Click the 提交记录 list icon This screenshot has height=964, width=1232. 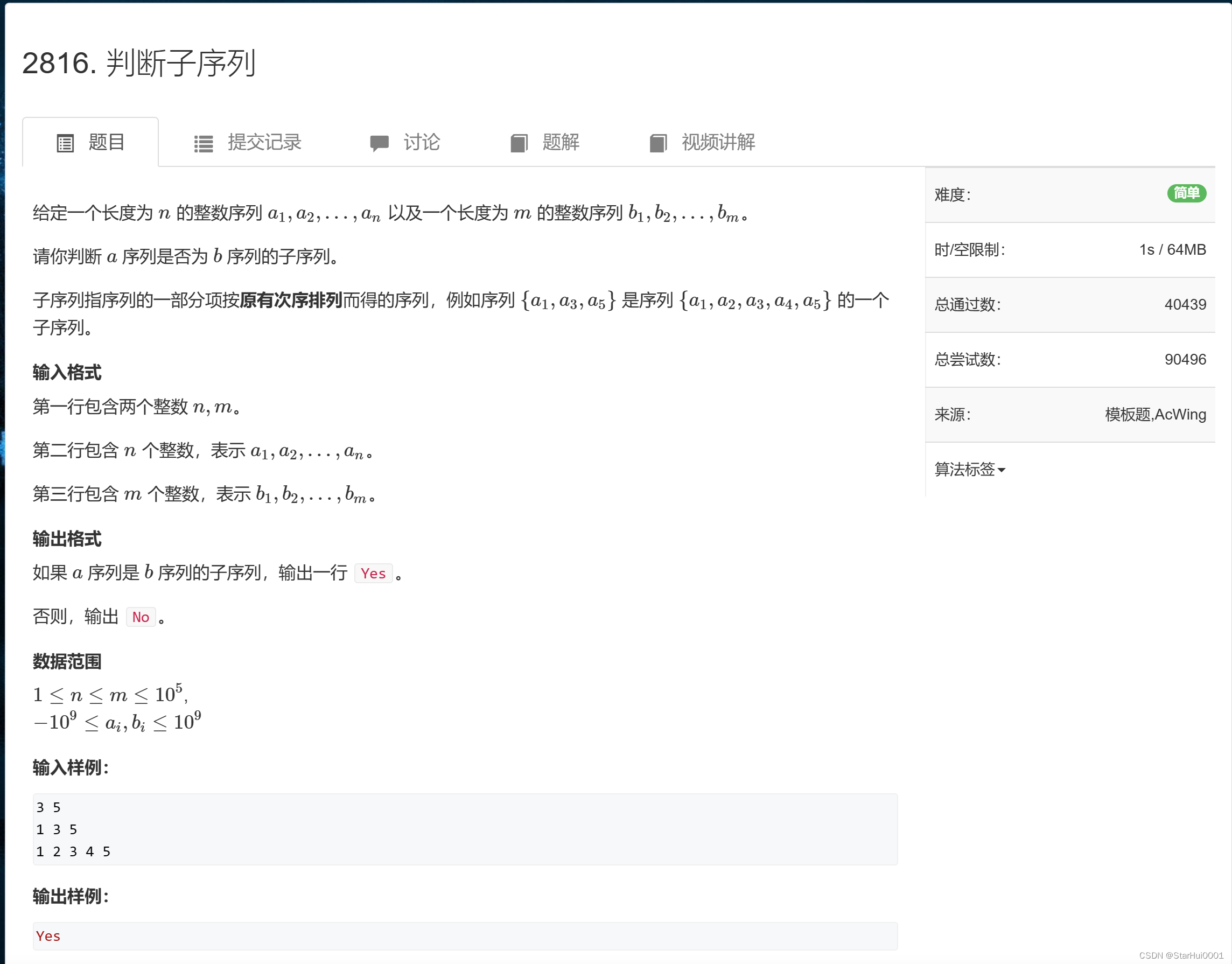tap(203, 143)
